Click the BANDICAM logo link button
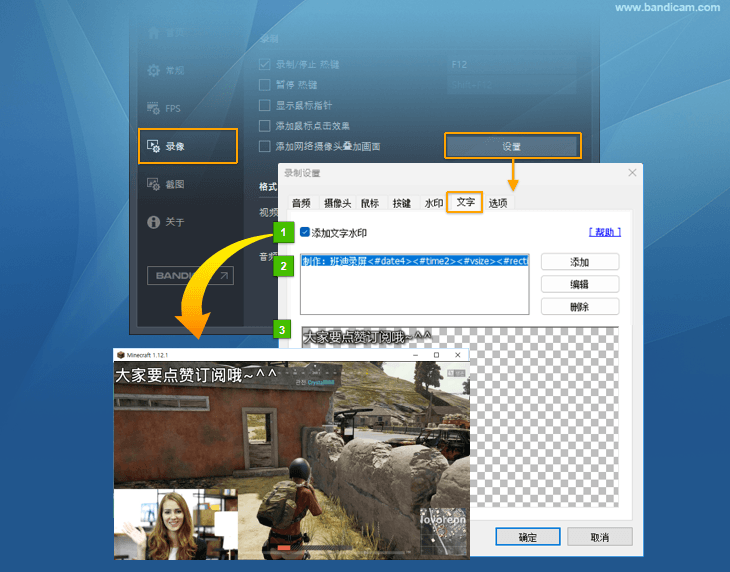 pos(190,276)
